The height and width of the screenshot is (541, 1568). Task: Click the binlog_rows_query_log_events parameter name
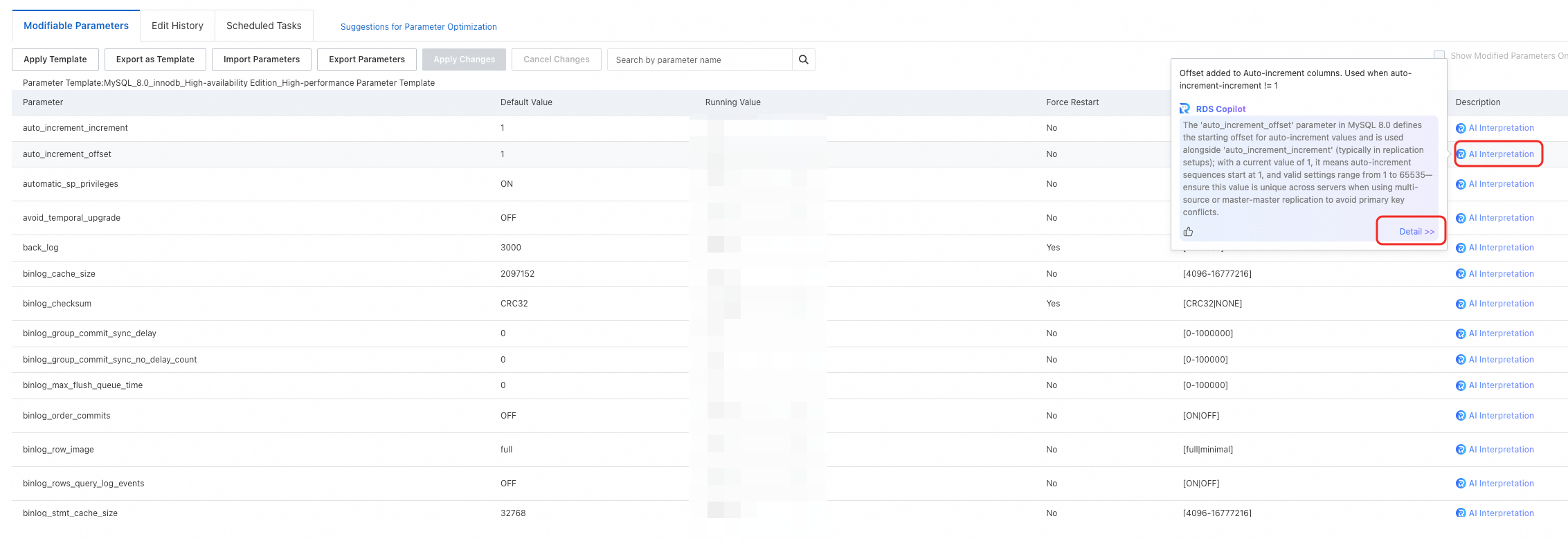84,484
